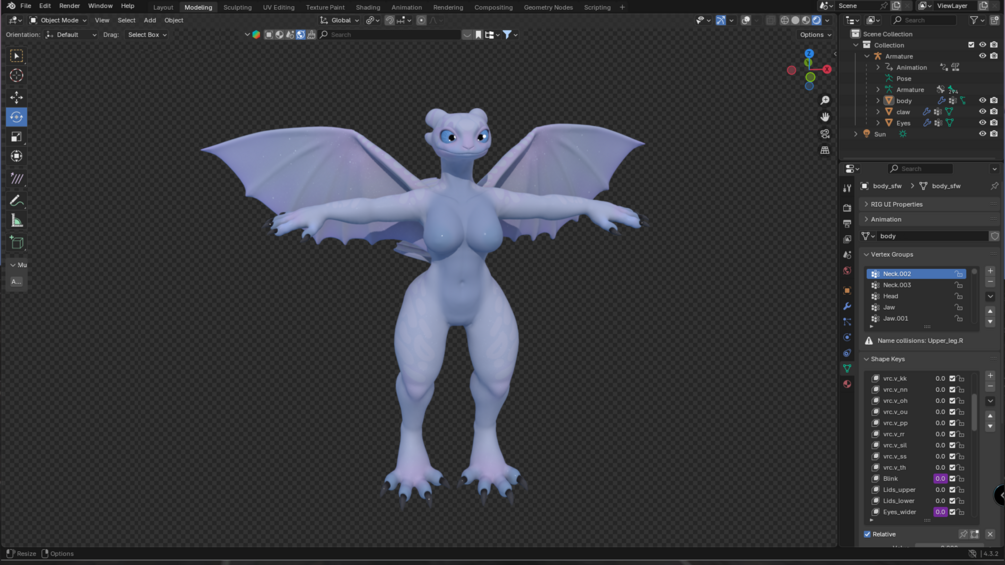Toggle the Blink shape key checkbox
This screenshot has height=565, width=1005.
[952, 479]
